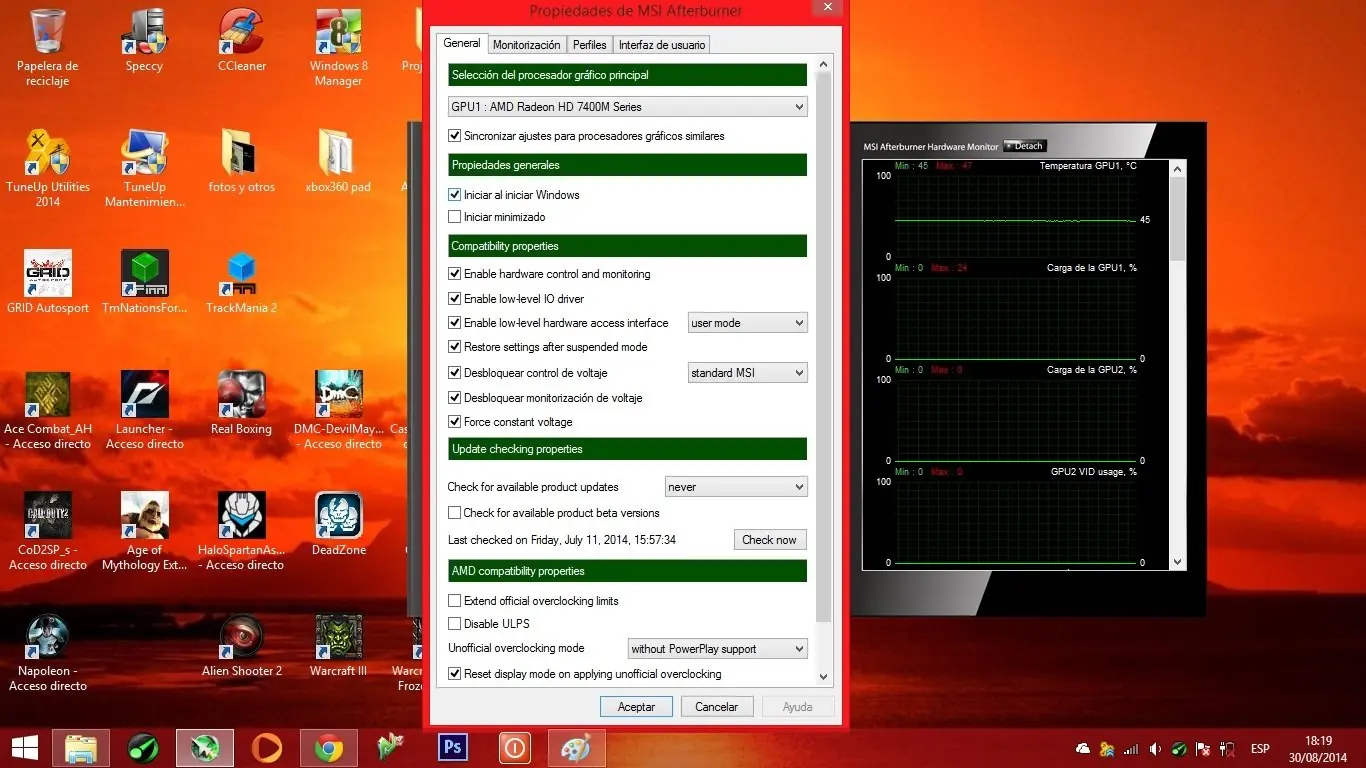
Task: Click the 'Last checked on Friday, July 11, 2014' text
Action: click(x=562, y=540)
